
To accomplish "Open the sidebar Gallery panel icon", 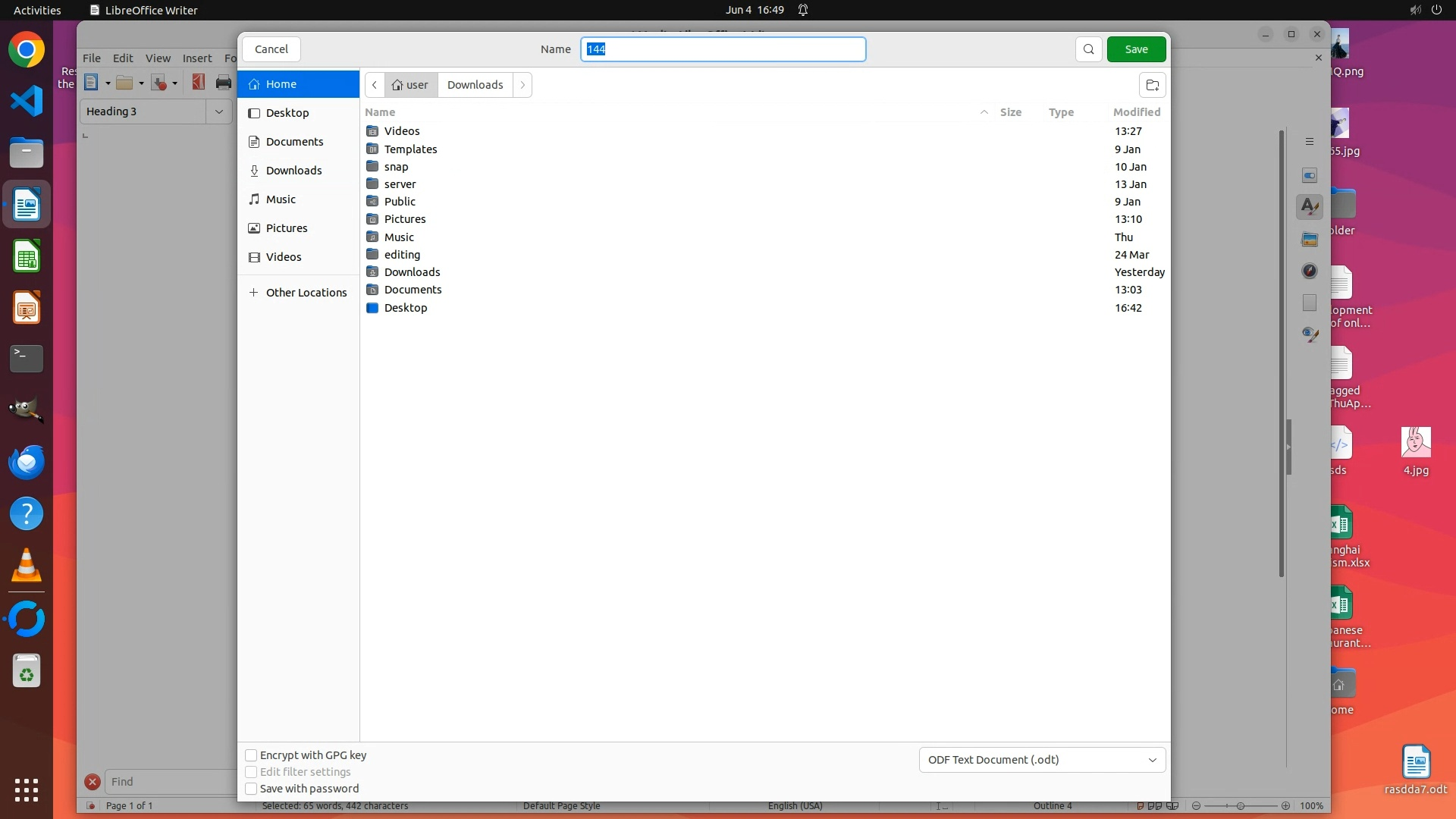I will (1310, 240).
